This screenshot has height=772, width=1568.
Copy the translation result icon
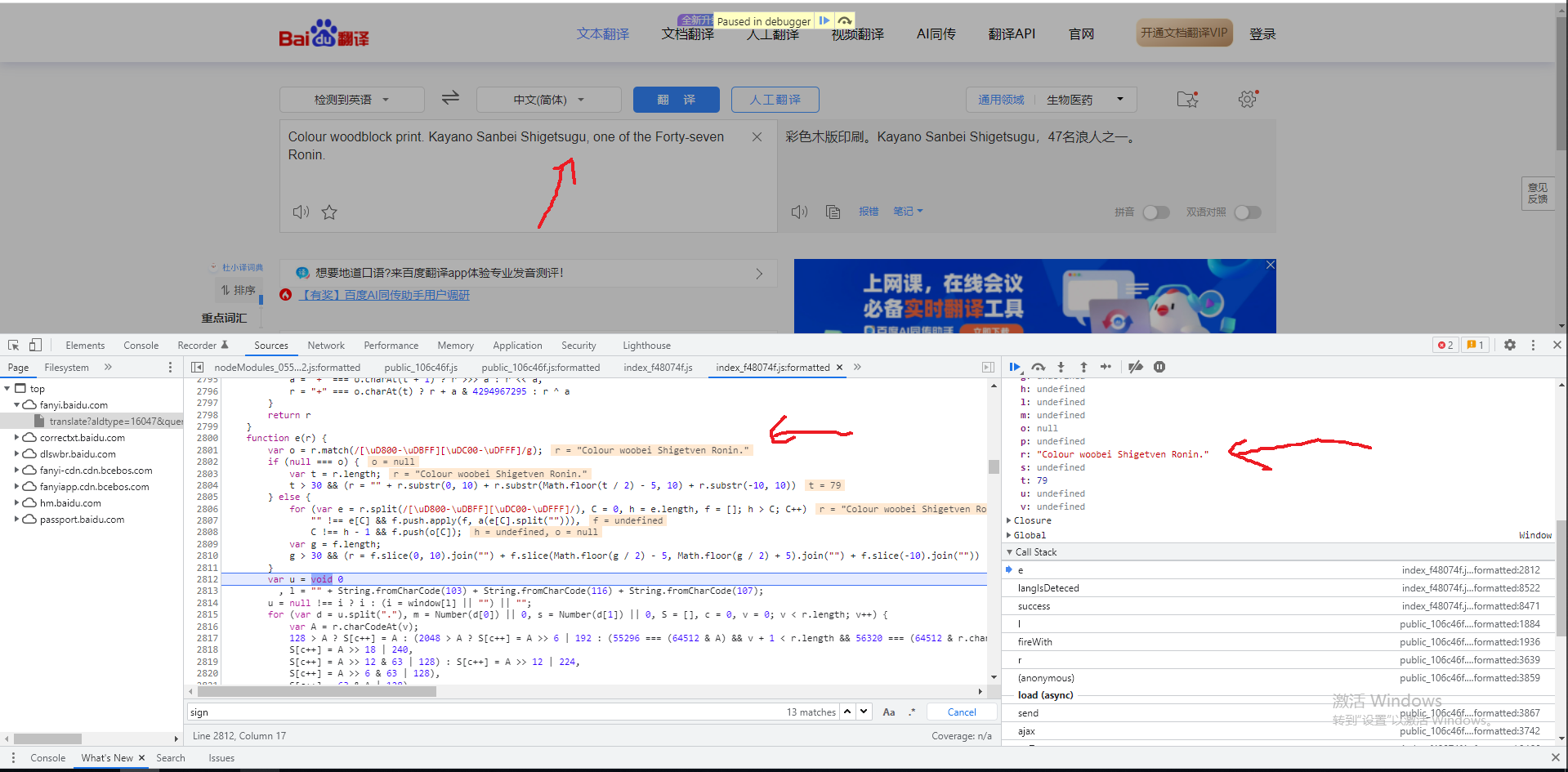833,212
